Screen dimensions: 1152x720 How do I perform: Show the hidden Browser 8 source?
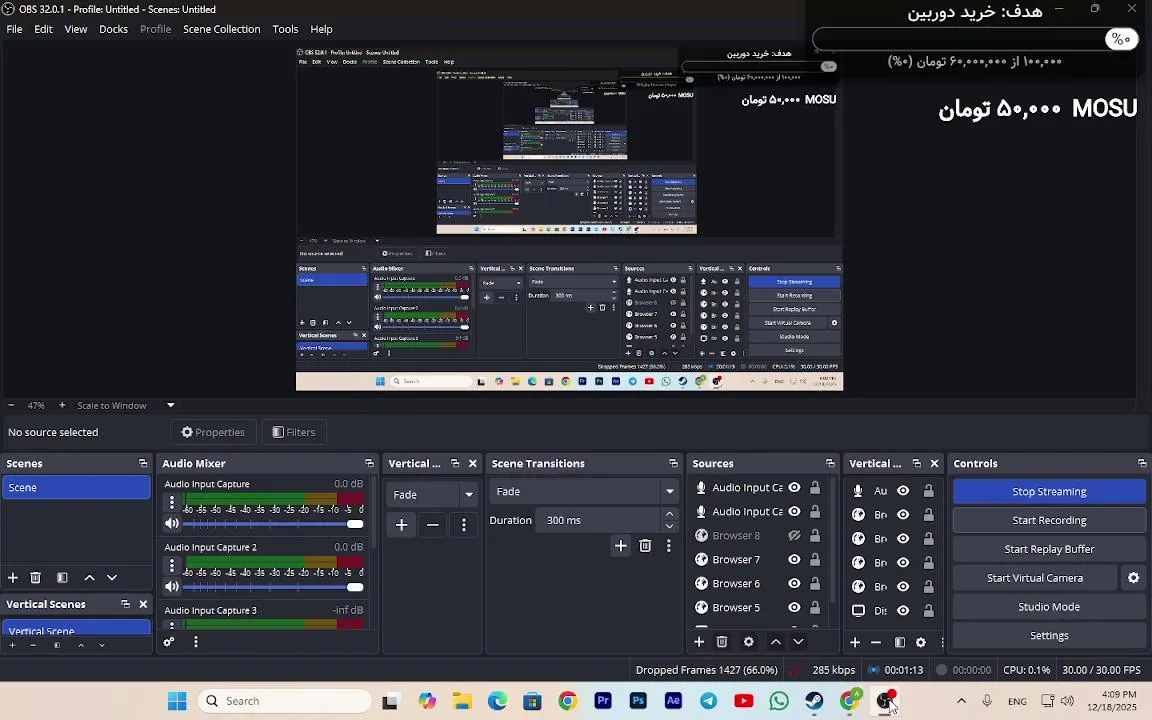(x=794, y=536)
